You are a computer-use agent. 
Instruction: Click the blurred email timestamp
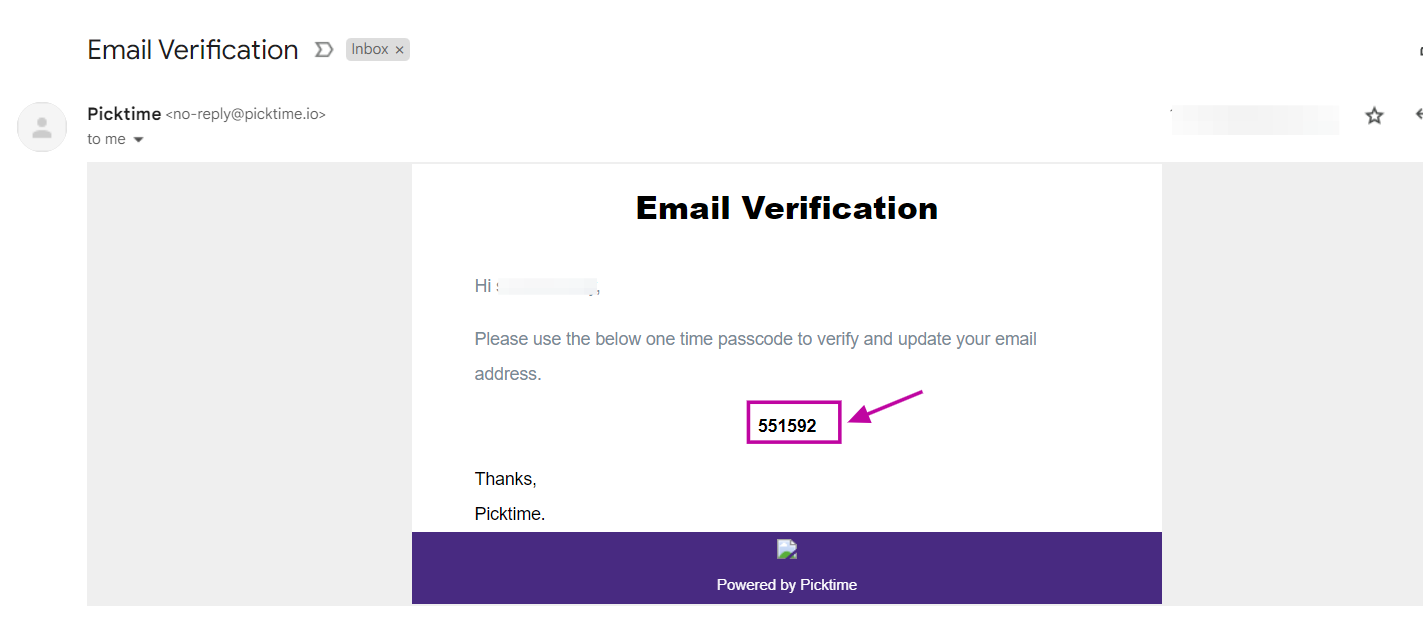(1255, 119)
